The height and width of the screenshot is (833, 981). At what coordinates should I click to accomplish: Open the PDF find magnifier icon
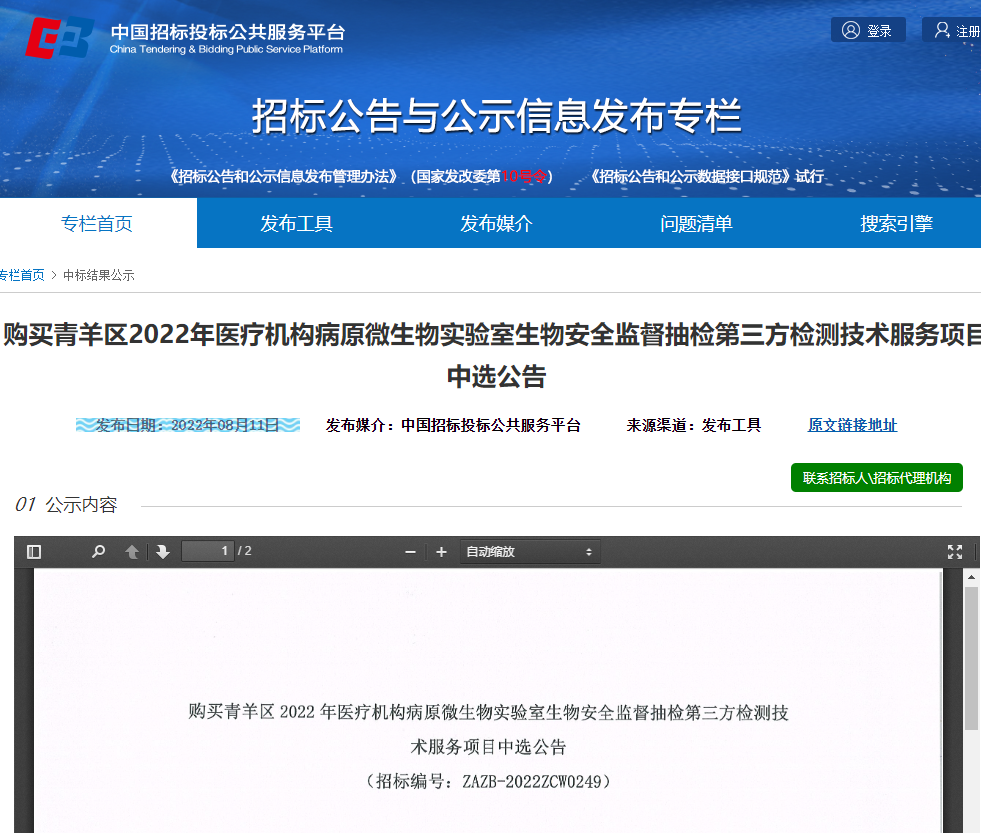coord(98,551)
